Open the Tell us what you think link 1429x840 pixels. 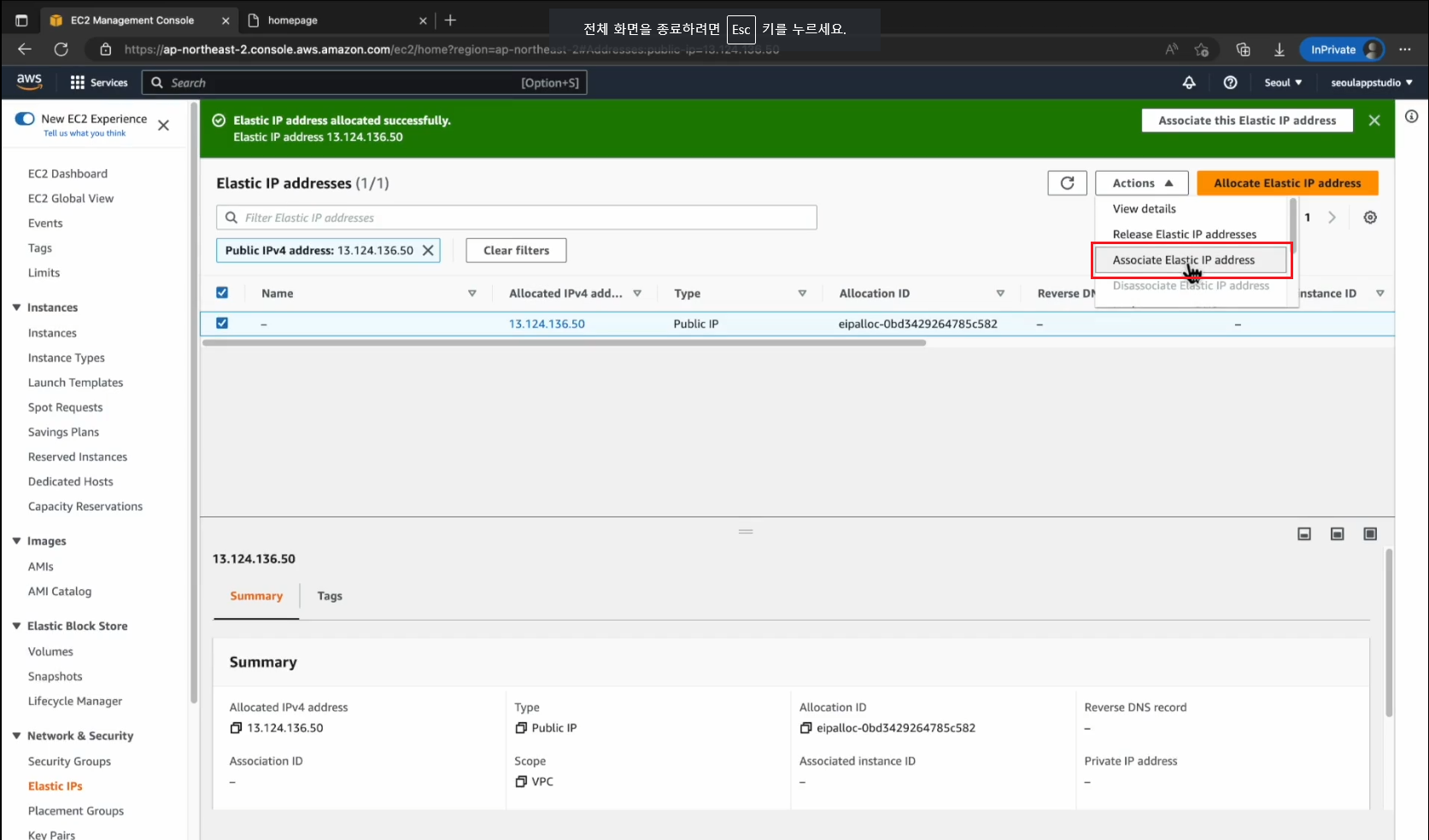(85, 133)
